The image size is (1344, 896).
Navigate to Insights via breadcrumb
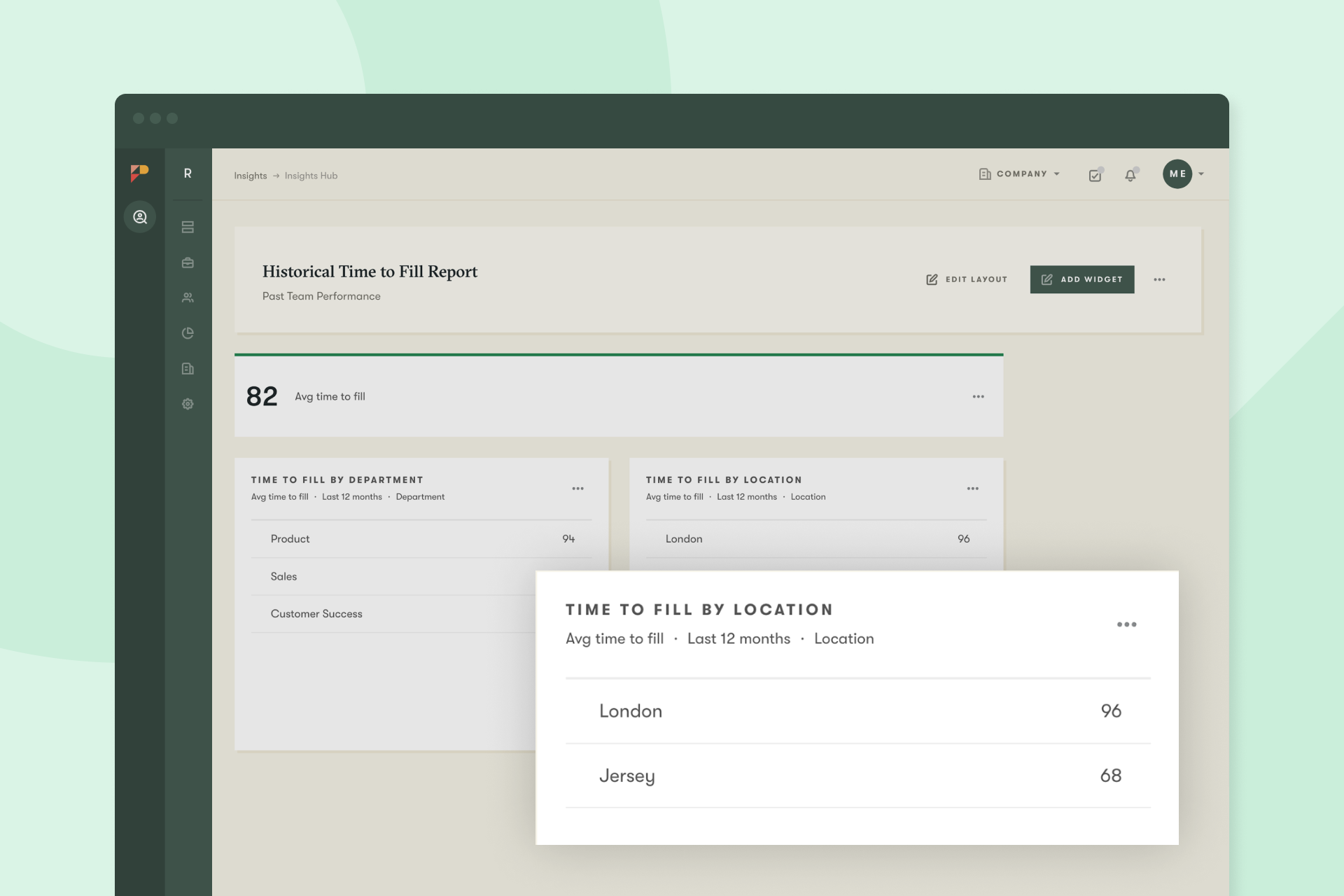[x=250, y=176]
